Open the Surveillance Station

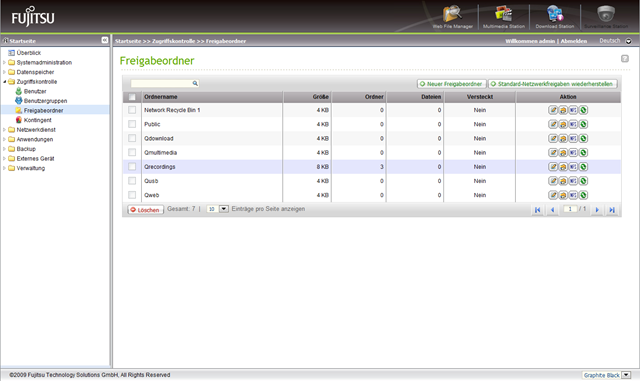606,16
